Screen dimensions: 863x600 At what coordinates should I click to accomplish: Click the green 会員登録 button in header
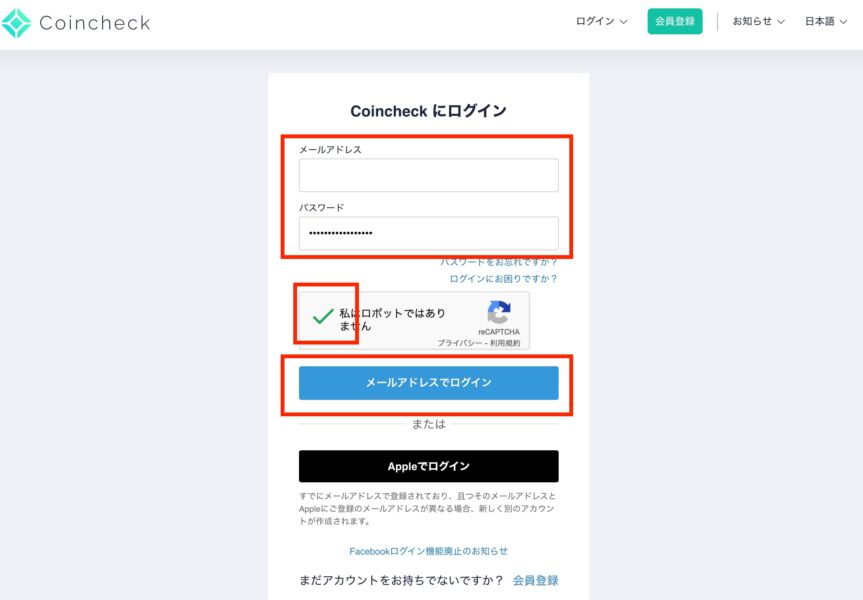[675, 21]
